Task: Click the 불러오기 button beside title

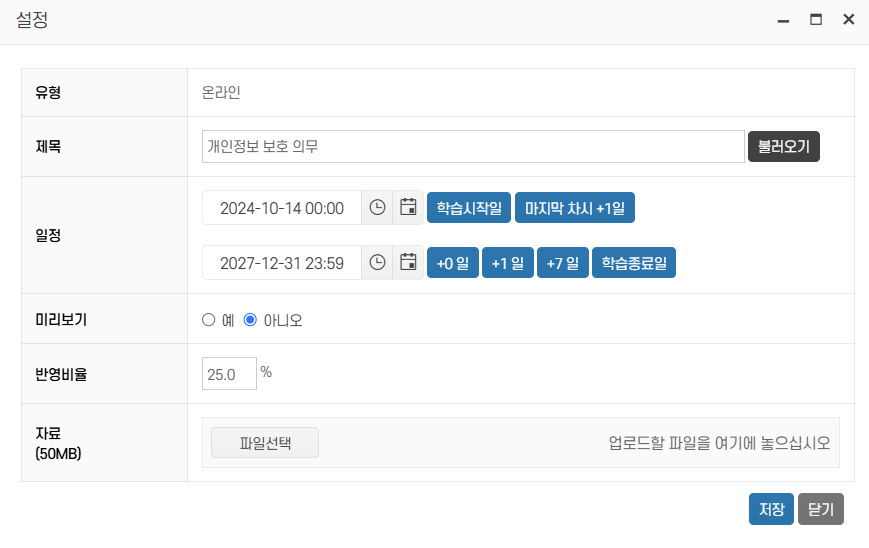Action: (x=783, y=146)
